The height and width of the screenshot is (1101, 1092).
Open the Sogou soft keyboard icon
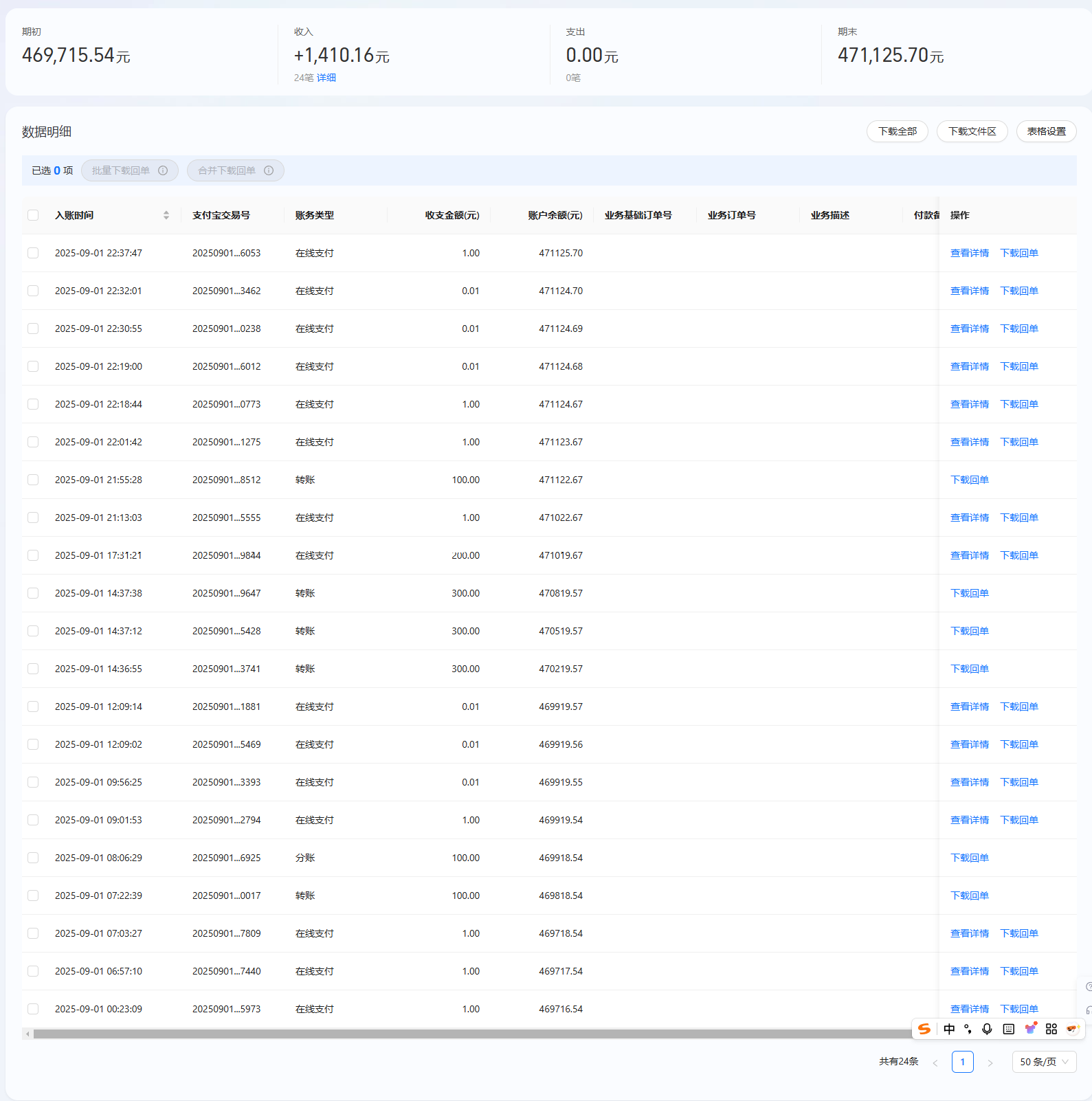tap(1008, 1029)
